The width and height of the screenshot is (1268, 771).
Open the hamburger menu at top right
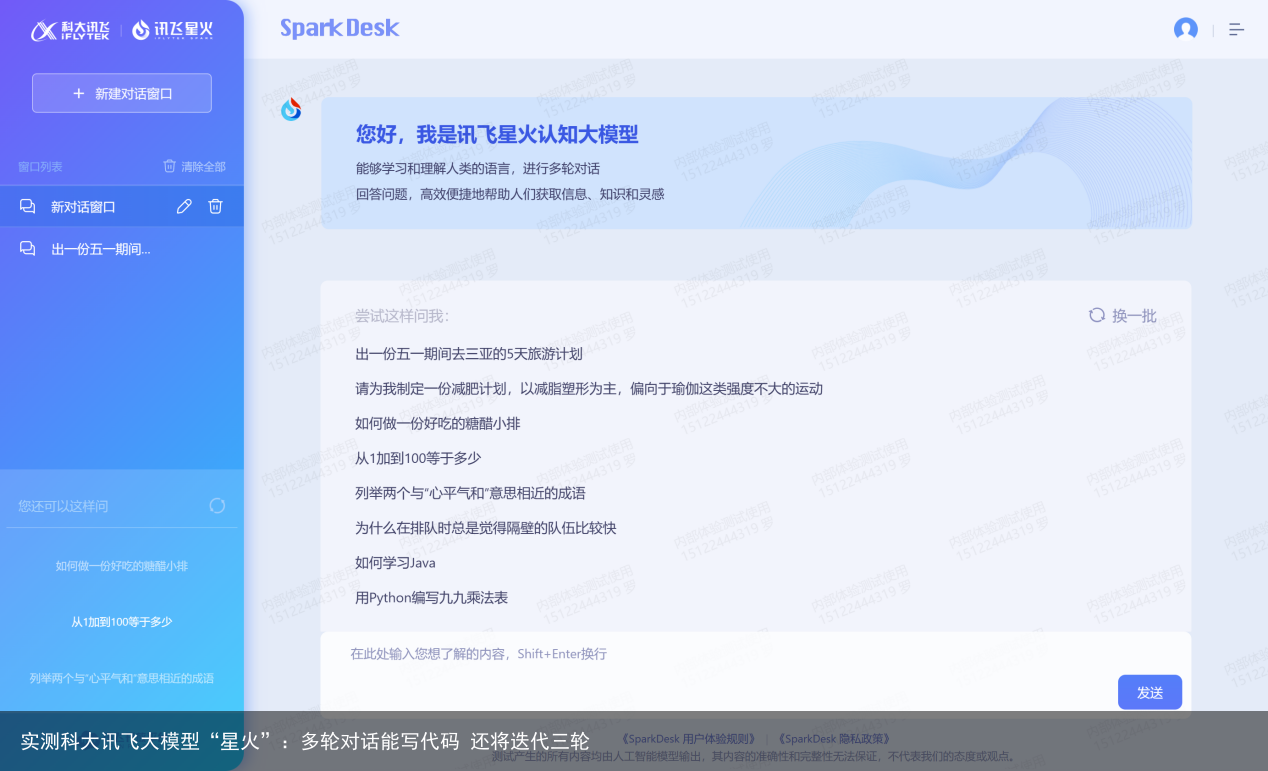(1237, 30)
